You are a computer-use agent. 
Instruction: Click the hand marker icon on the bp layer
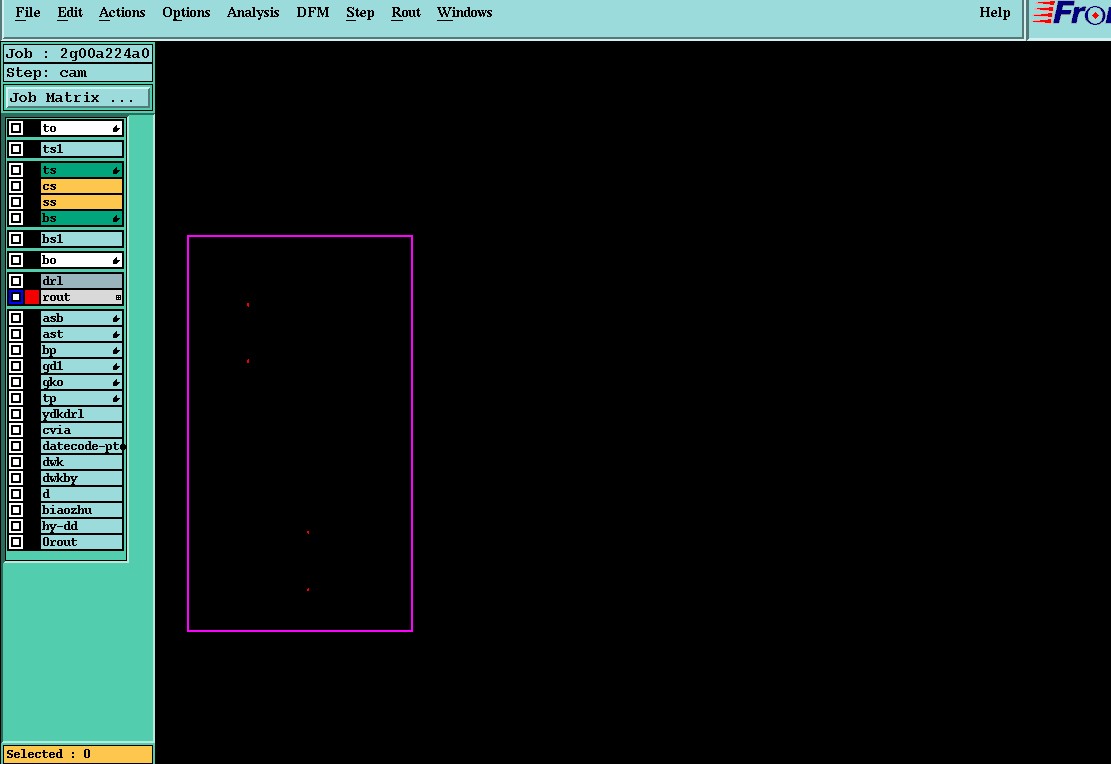pyautogui.click(x=116, y=350)
